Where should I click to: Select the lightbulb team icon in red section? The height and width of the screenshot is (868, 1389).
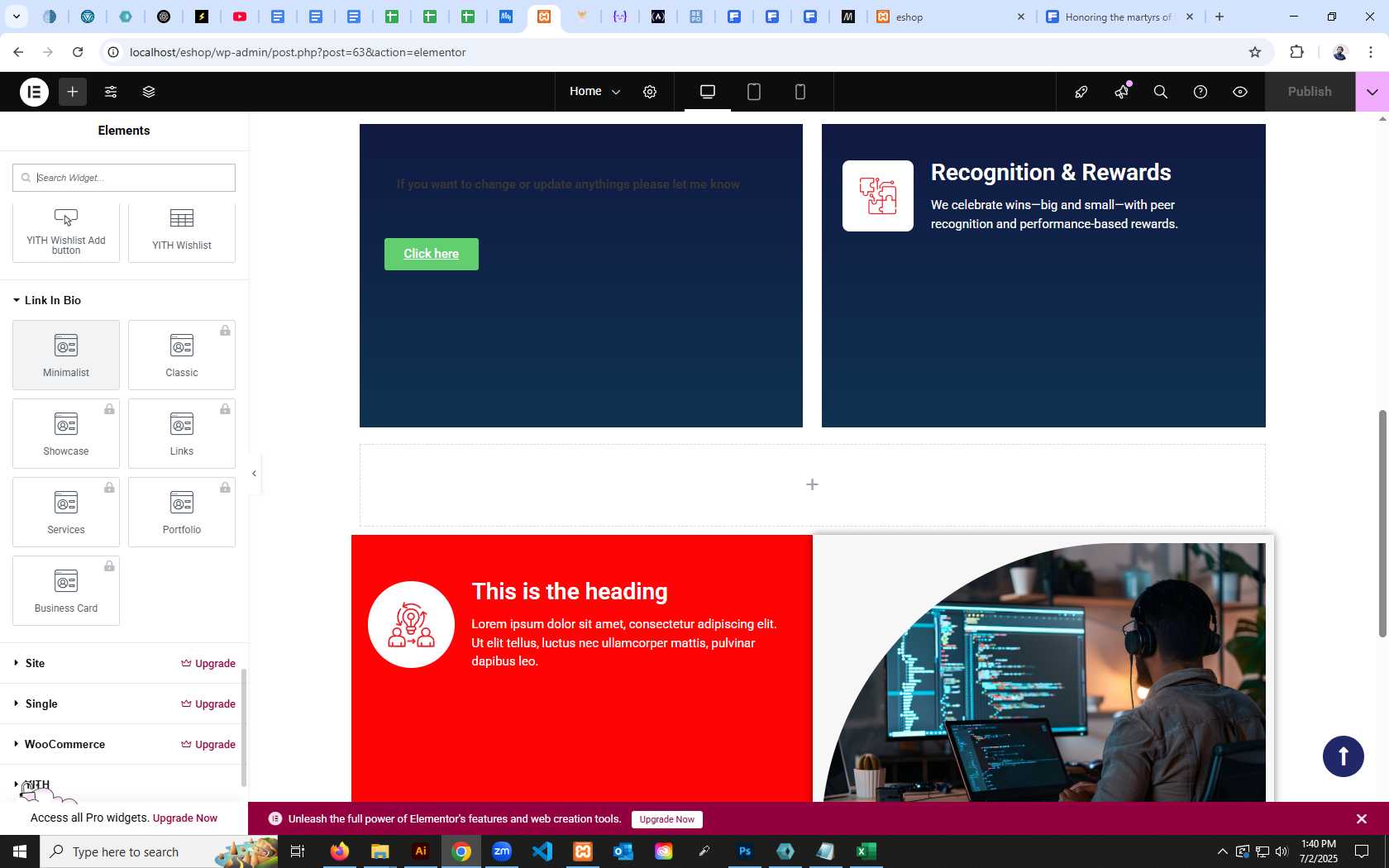click(x=411, y=624)
